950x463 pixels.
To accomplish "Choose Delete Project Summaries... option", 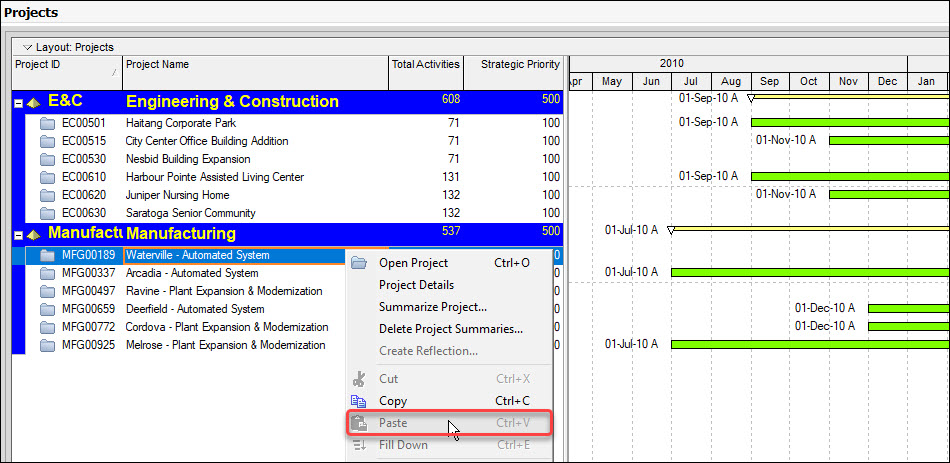I will click(450, 329).
